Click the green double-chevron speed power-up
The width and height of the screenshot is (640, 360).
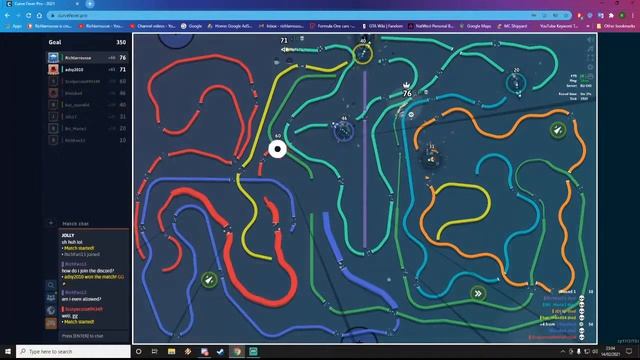pyautogui.click(x=478, y=293)
